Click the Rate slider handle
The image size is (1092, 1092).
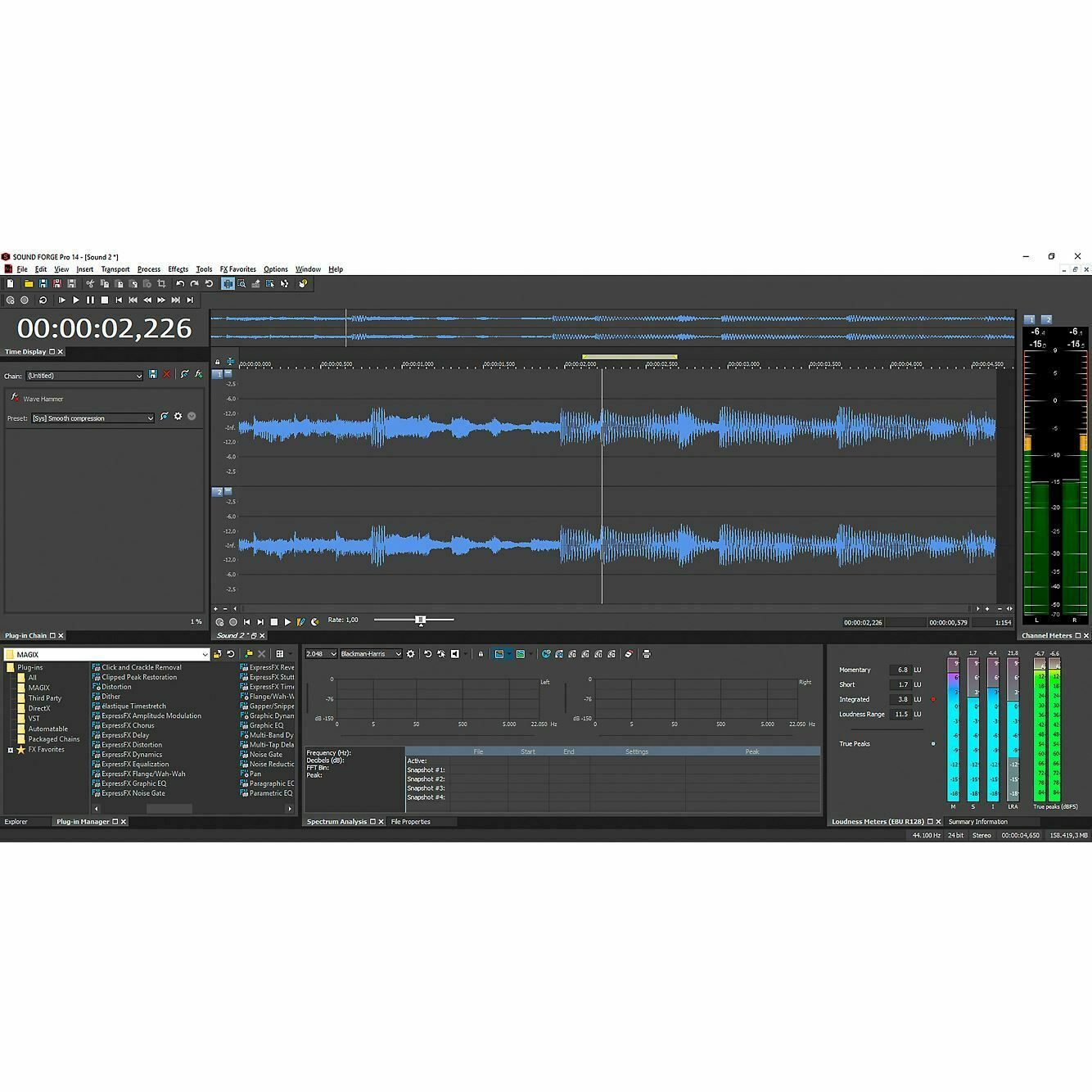[x=421, y=620]
